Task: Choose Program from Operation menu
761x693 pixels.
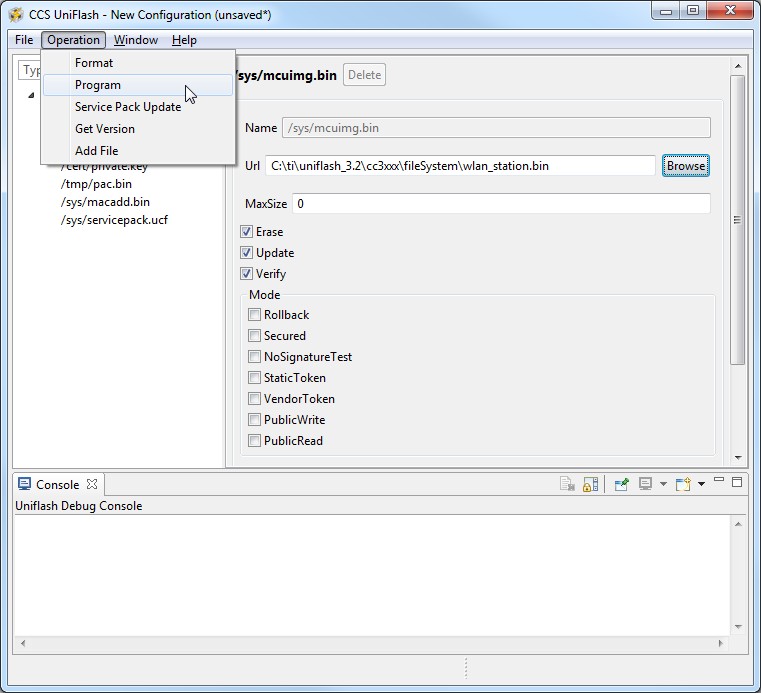Action: pyautogui.click(x=138, y=85)
